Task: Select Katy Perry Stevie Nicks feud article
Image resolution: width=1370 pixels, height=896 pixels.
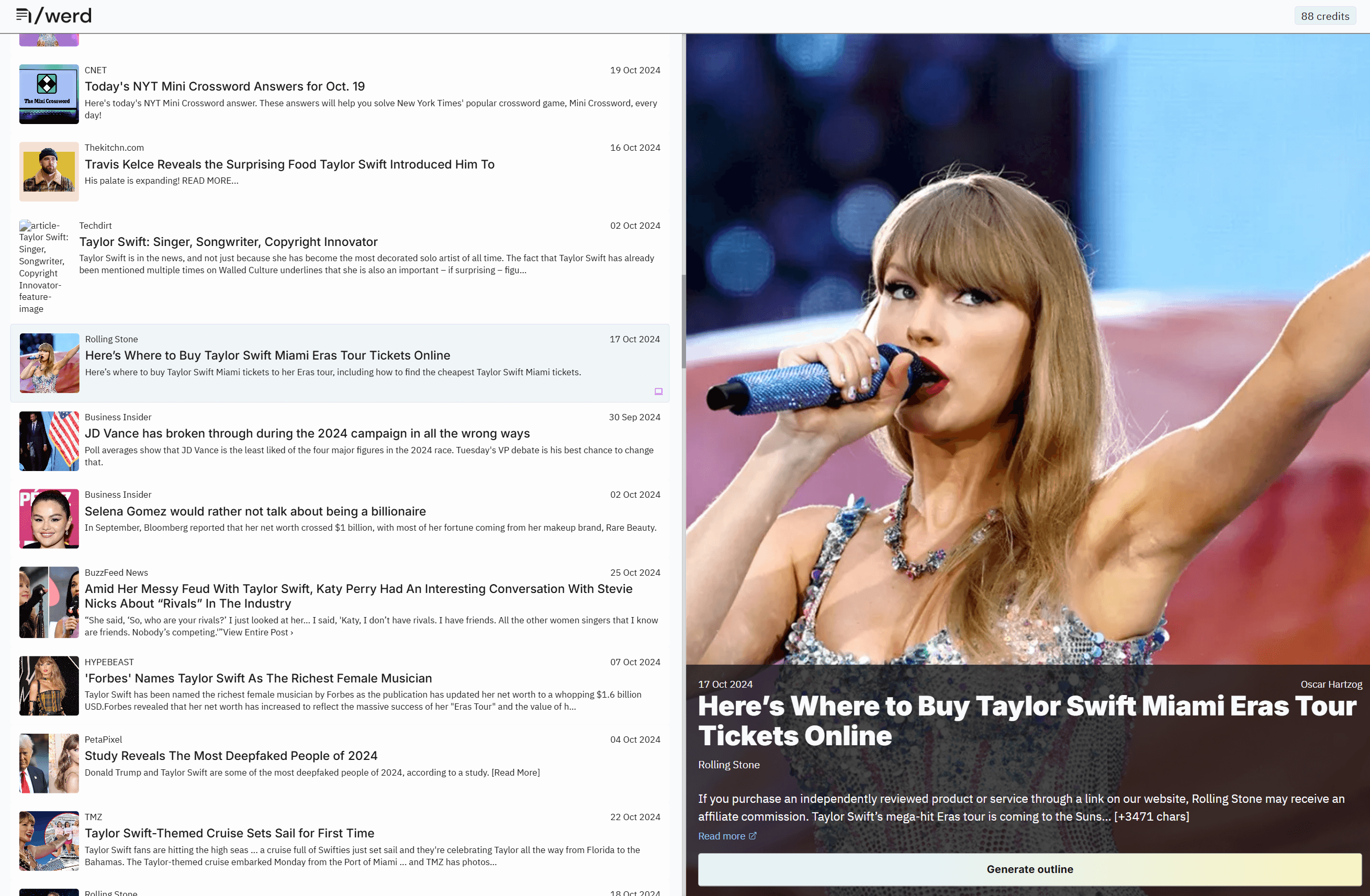Action: tap(358, 596)
